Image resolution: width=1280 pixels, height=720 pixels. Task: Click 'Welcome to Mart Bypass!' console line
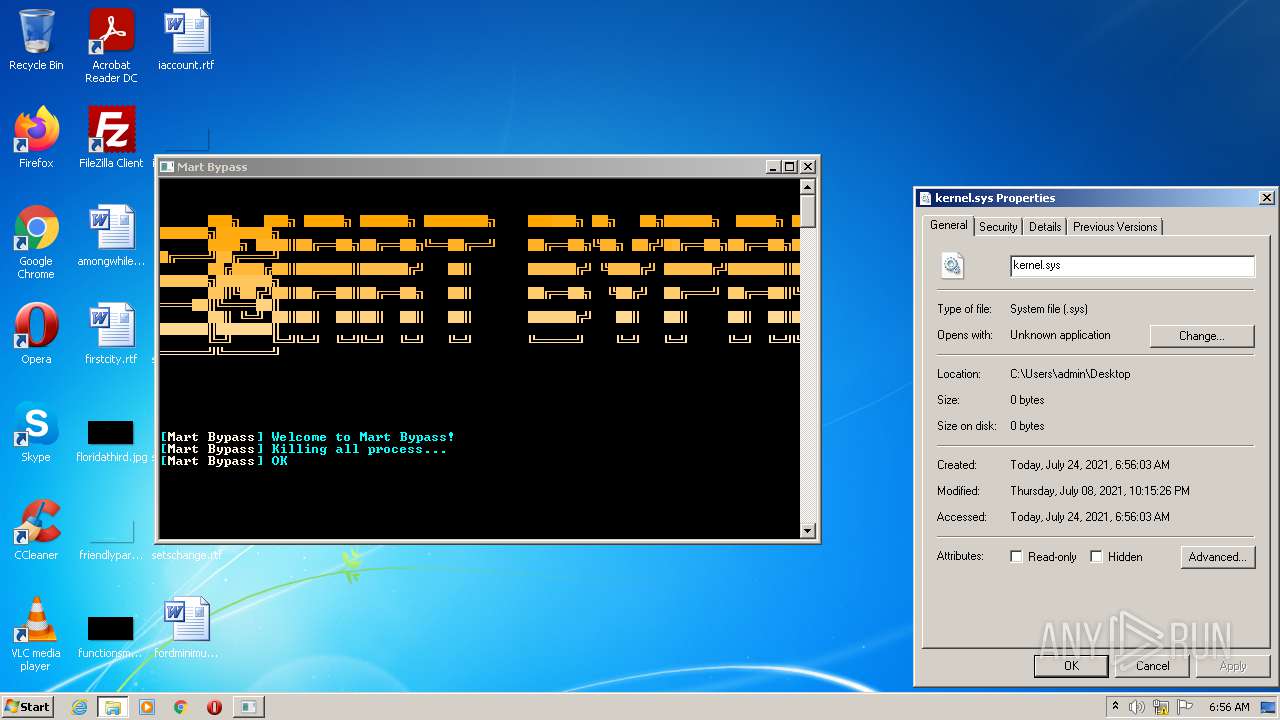(307, 437)
